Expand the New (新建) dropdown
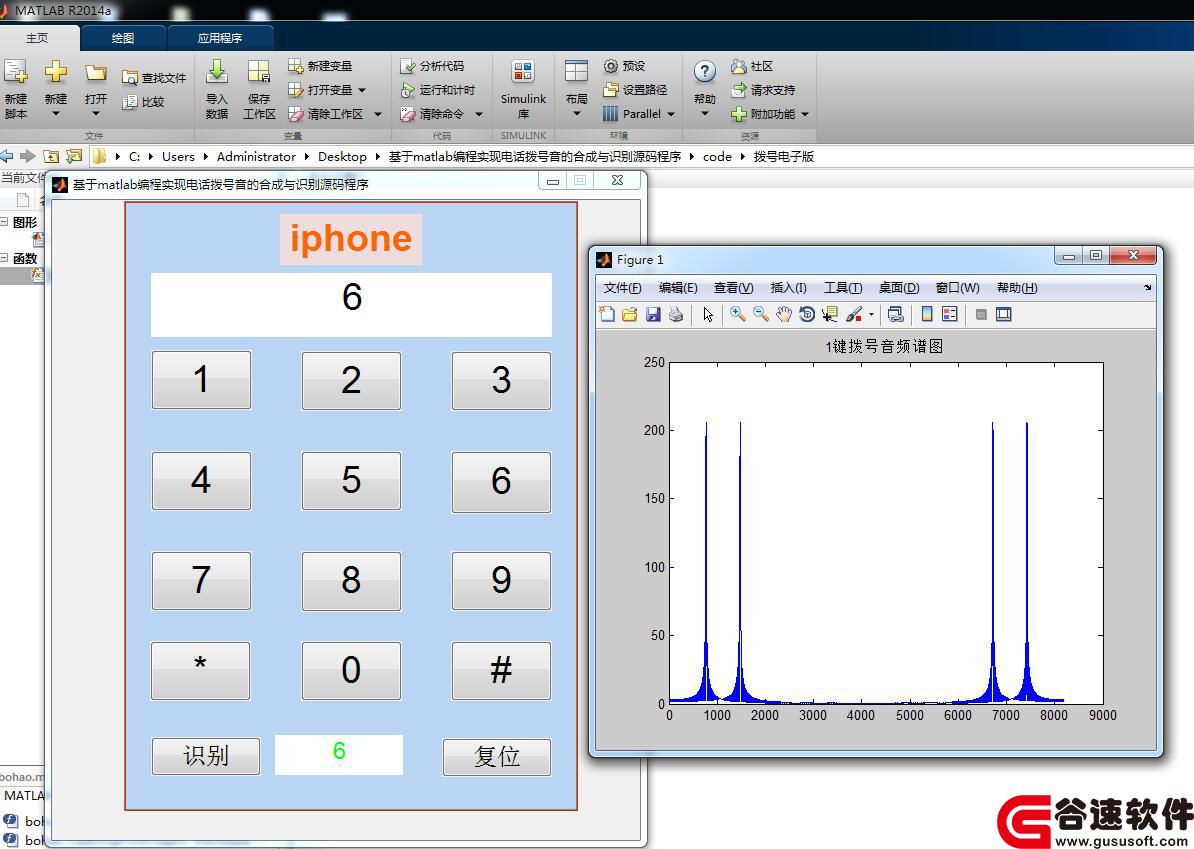1194x849 pixels. [x=56, y=113]
